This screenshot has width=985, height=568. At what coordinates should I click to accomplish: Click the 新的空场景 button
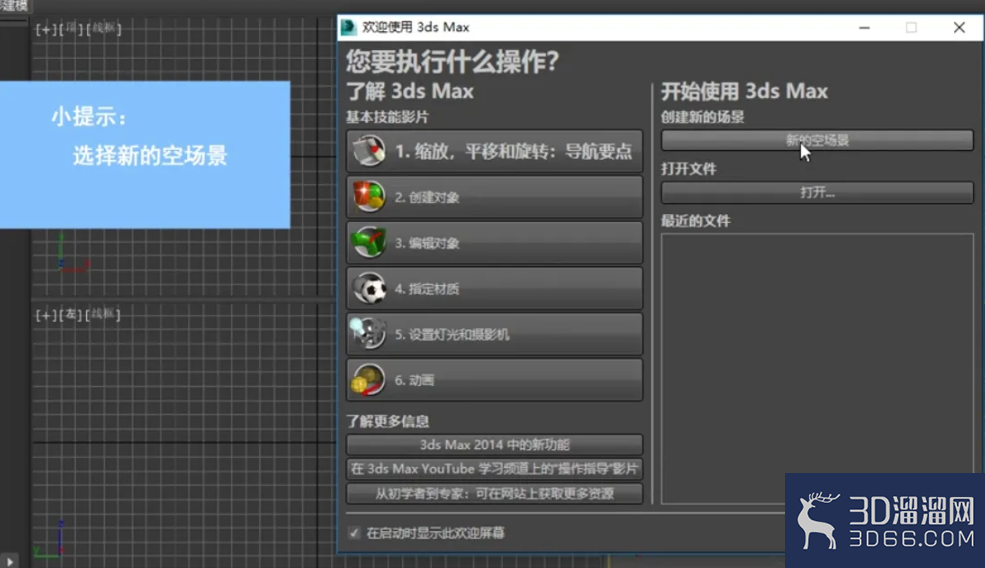[817, 140]
